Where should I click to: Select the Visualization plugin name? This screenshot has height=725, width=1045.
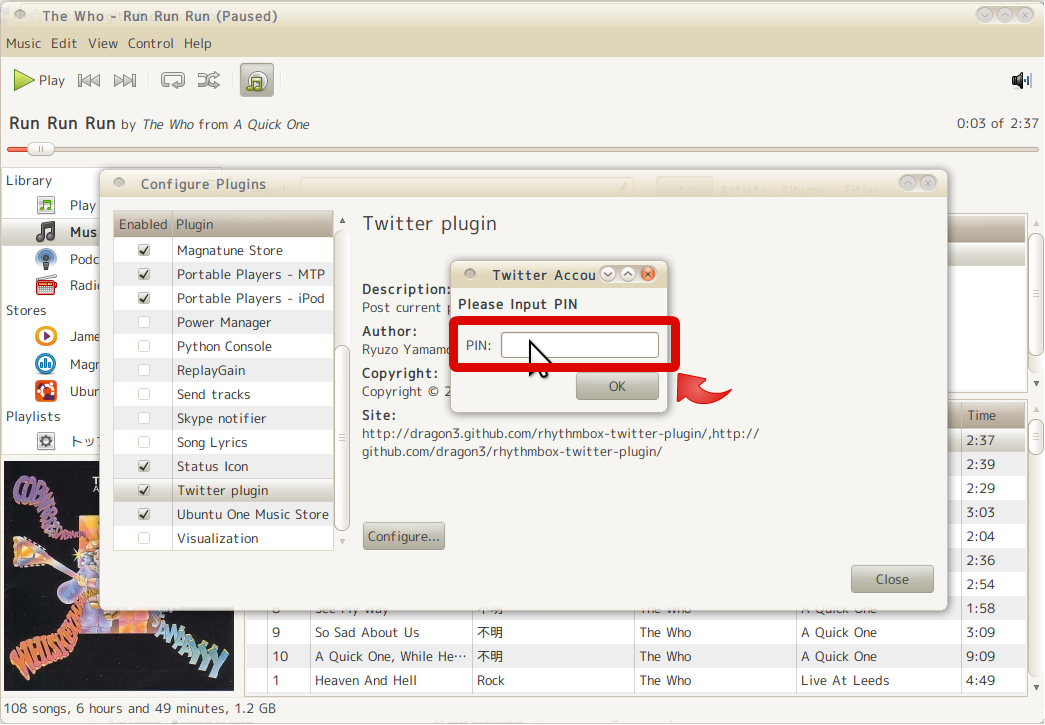[x=217, y=538]
